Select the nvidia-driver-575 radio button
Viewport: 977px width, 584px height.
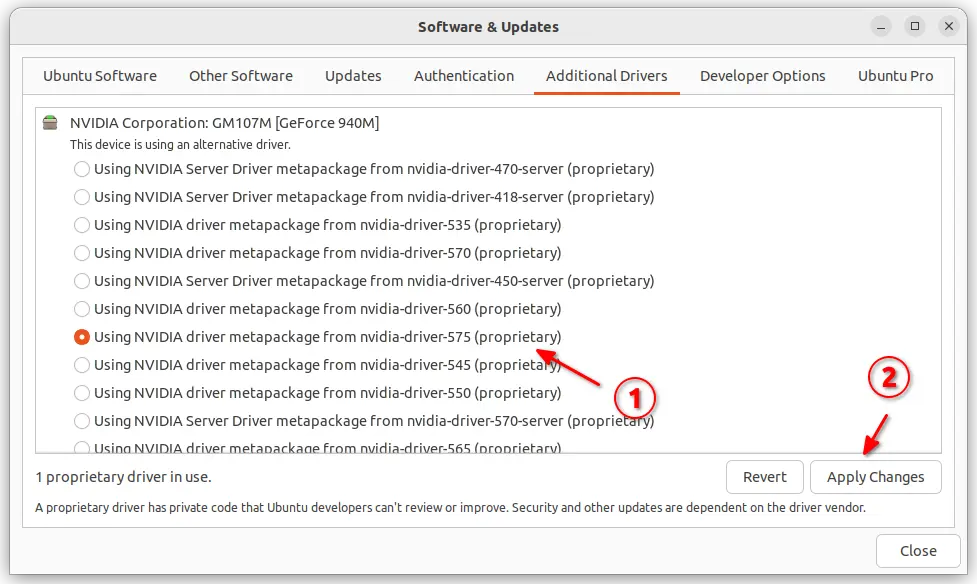(82, 337)
